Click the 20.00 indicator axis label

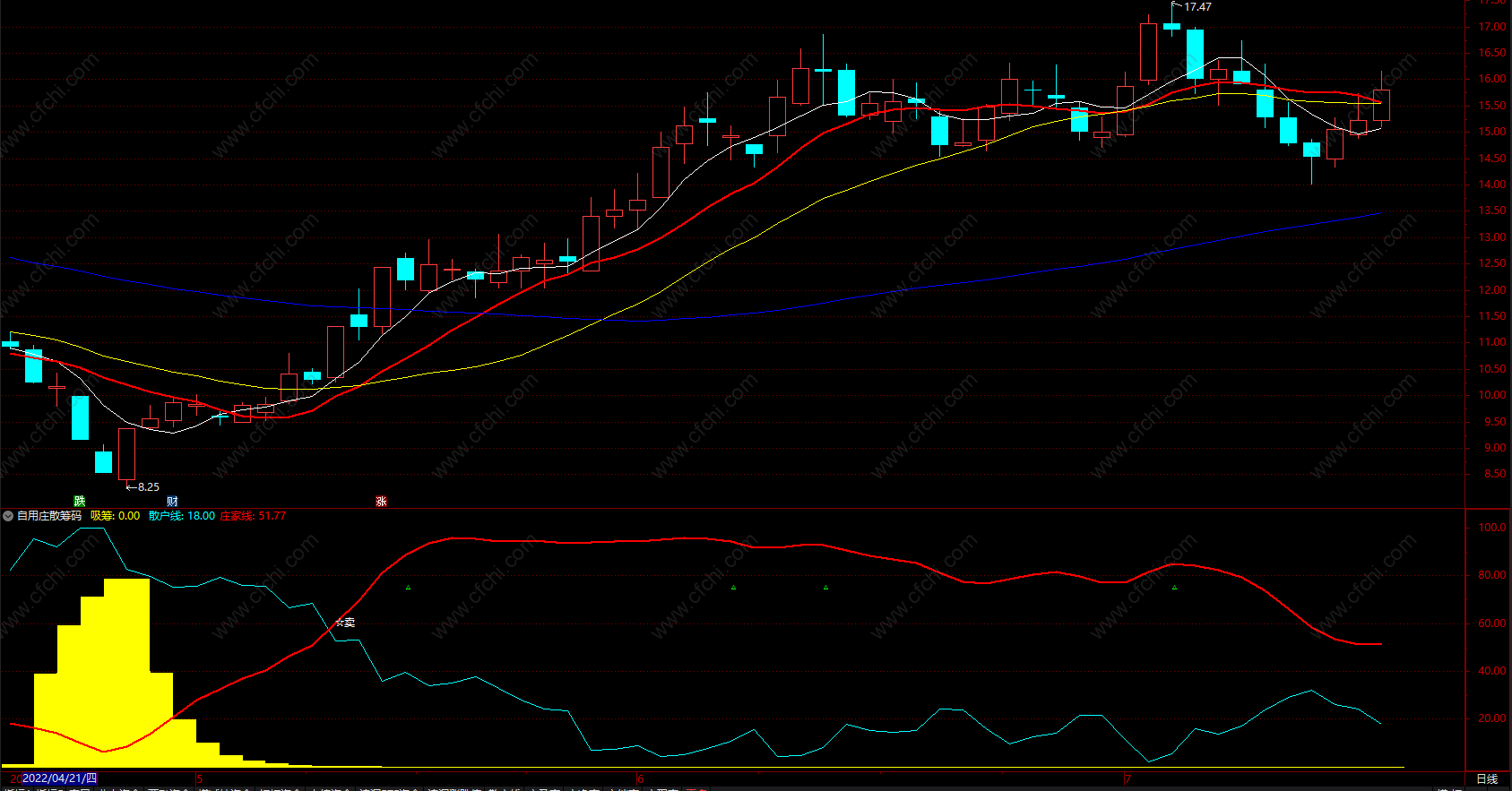pyautogui.click(x=1492, y=718)
